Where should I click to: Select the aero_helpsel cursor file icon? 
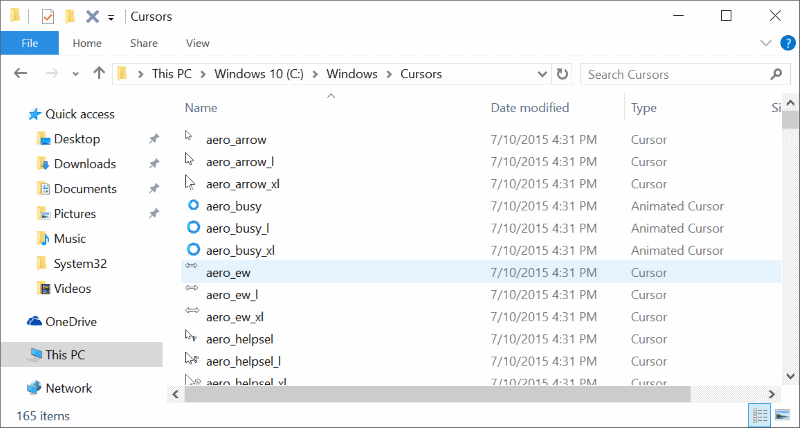tap(191, 336)
